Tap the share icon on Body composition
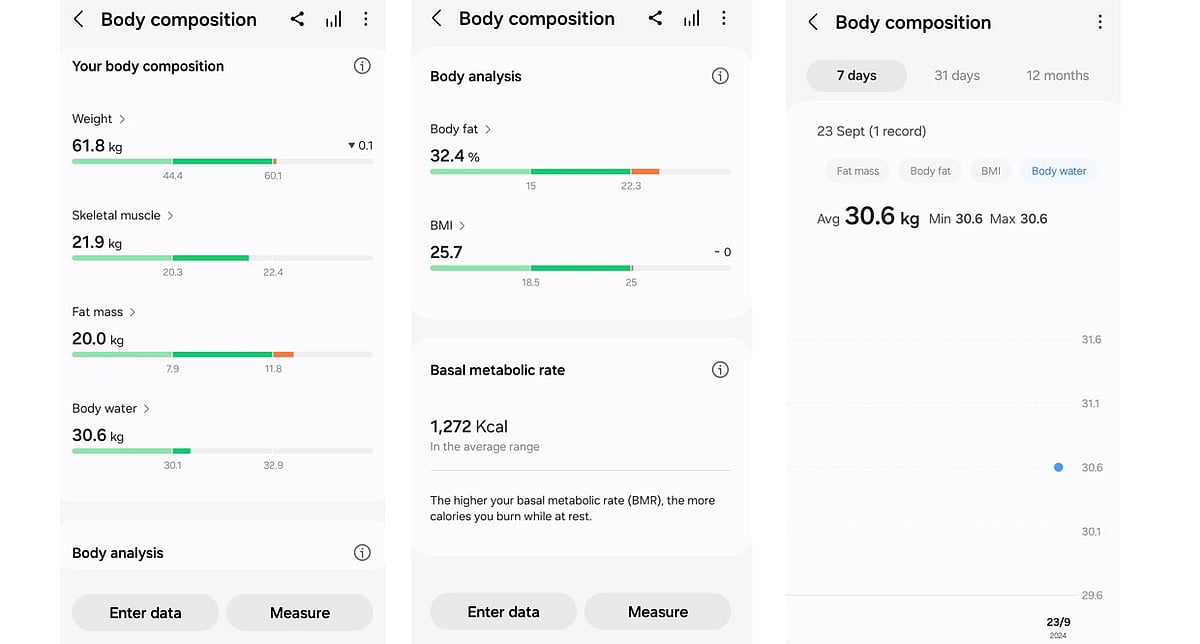 coord(297,18)
